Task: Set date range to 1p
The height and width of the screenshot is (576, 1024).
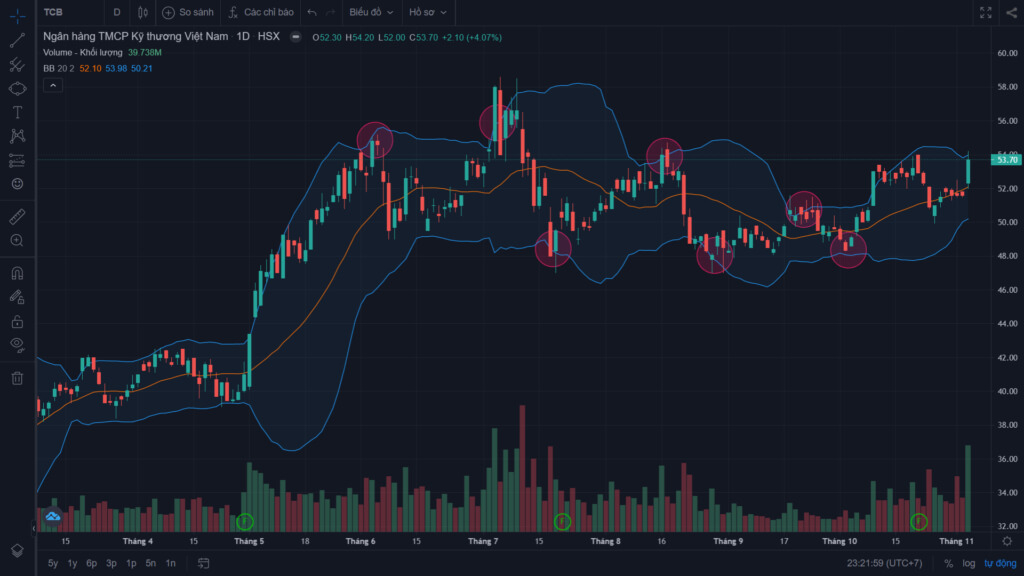Action: 131,563
